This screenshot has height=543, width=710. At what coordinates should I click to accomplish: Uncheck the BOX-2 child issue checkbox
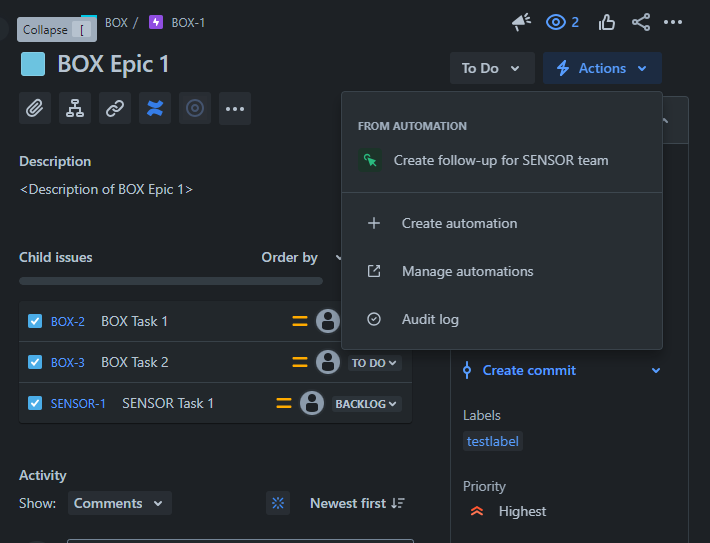click(x=35, y=321)
